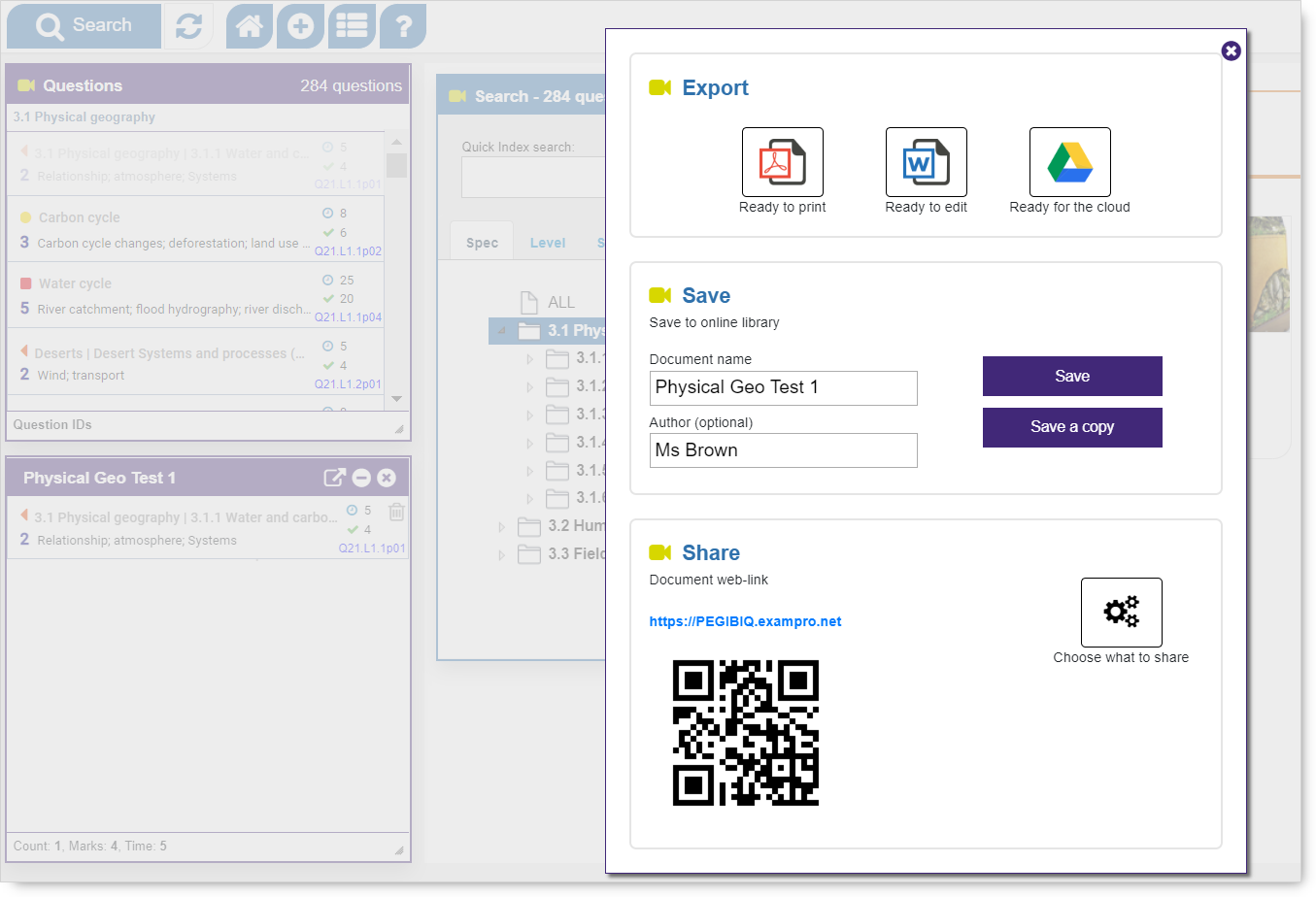Open the list view toolbar icon
This screenshot has height=897, width=1316.
[x=352, y=26]
